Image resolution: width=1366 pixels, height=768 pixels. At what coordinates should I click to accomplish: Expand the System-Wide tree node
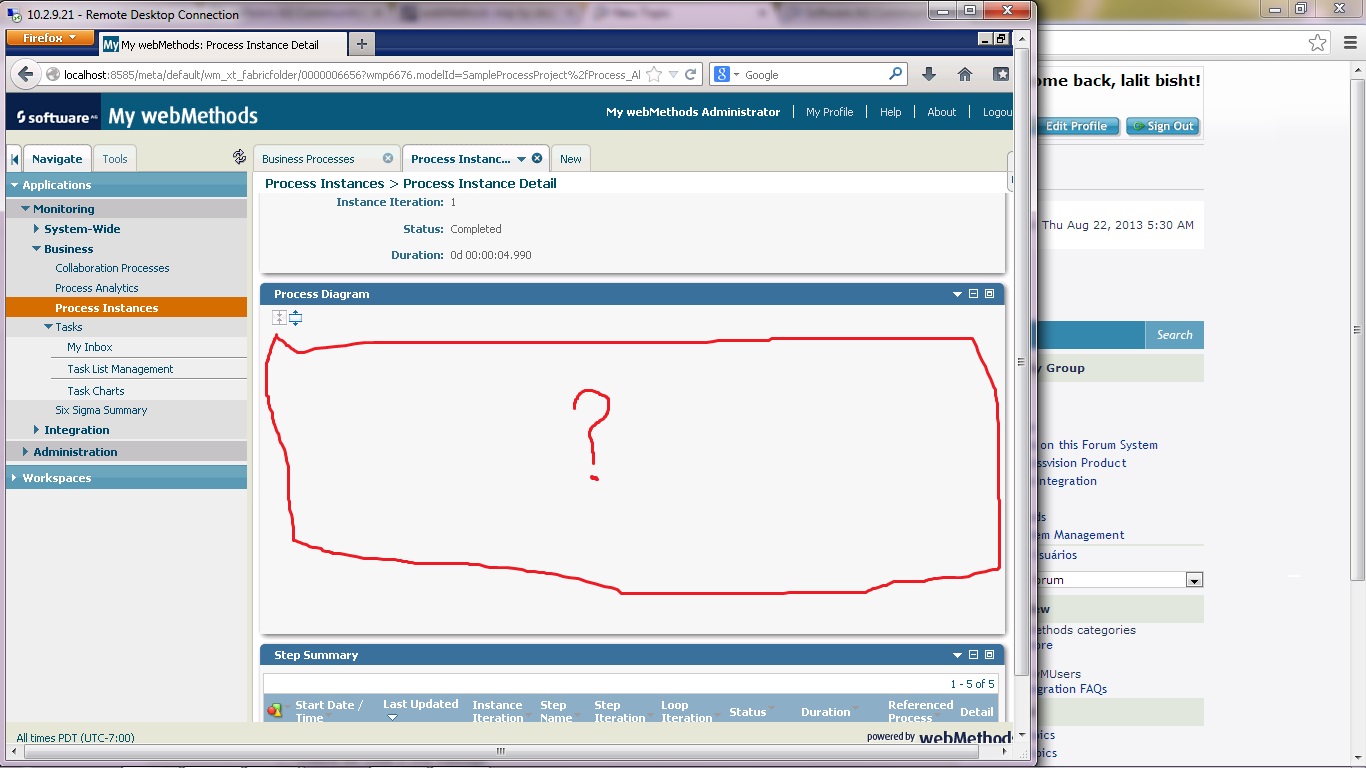tap(37, 229)
